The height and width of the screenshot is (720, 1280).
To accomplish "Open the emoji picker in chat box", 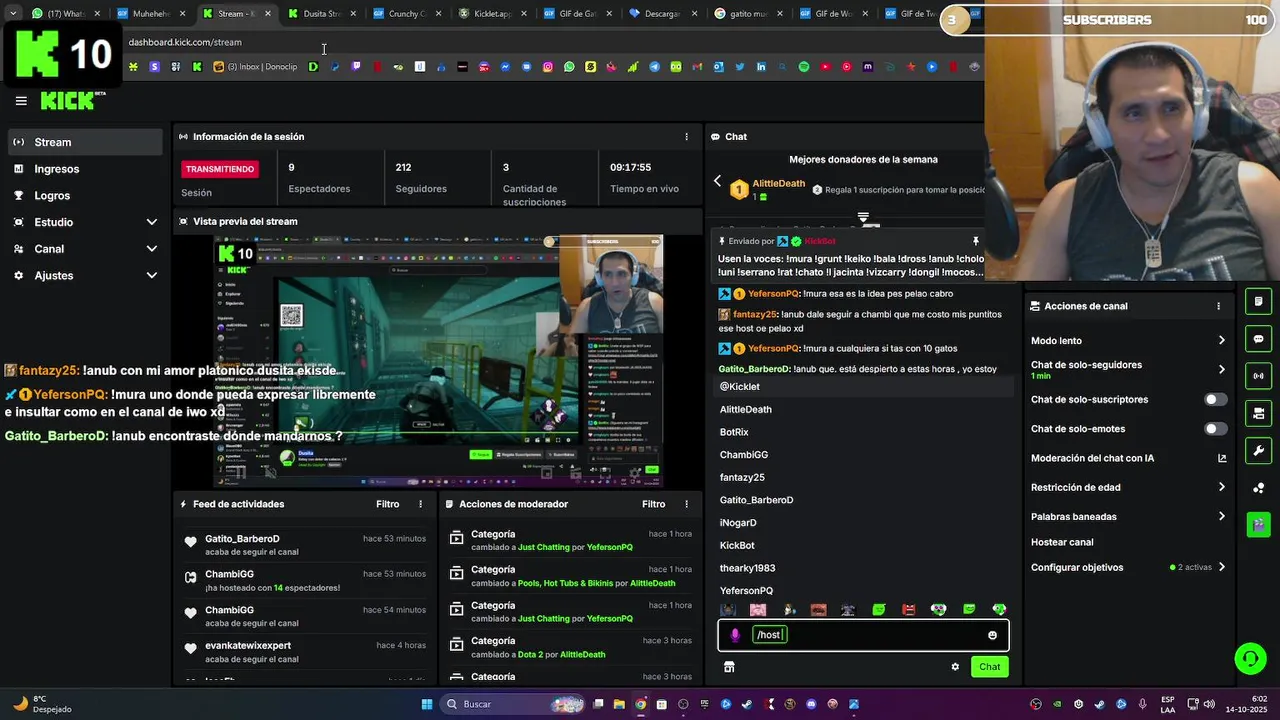I will (992, 635).
